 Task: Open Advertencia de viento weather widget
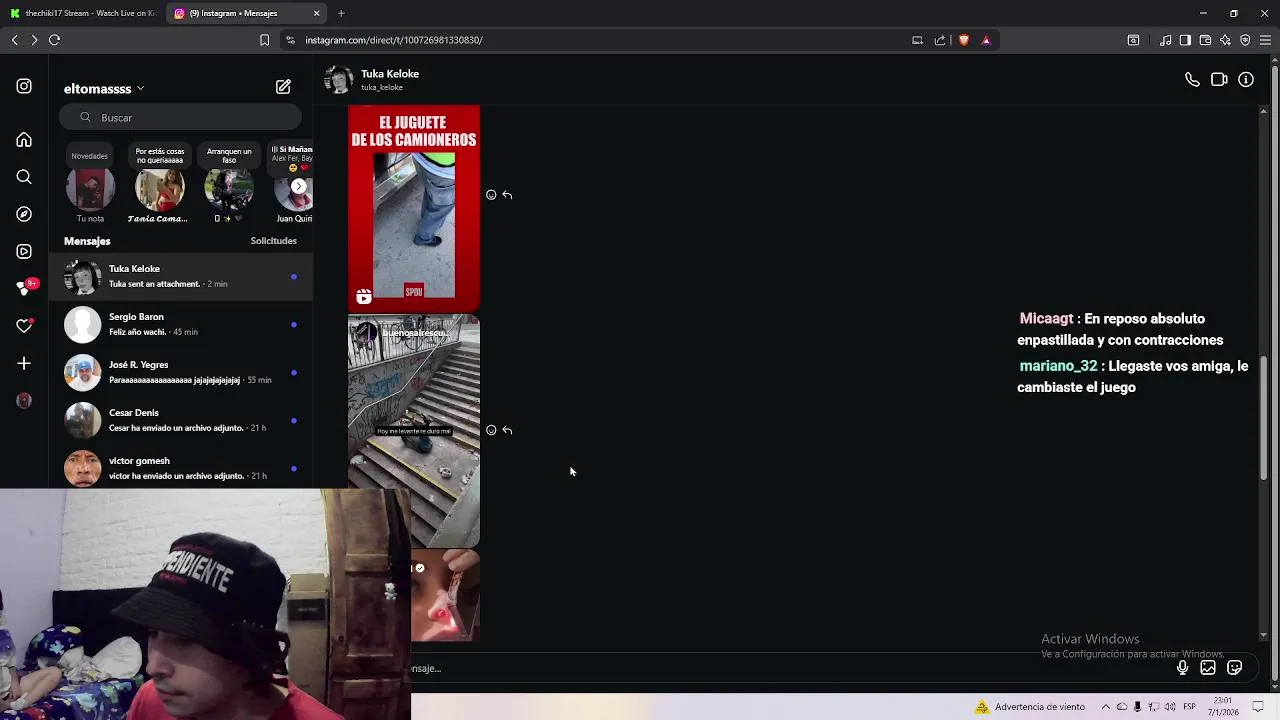tap(1030, 707)
